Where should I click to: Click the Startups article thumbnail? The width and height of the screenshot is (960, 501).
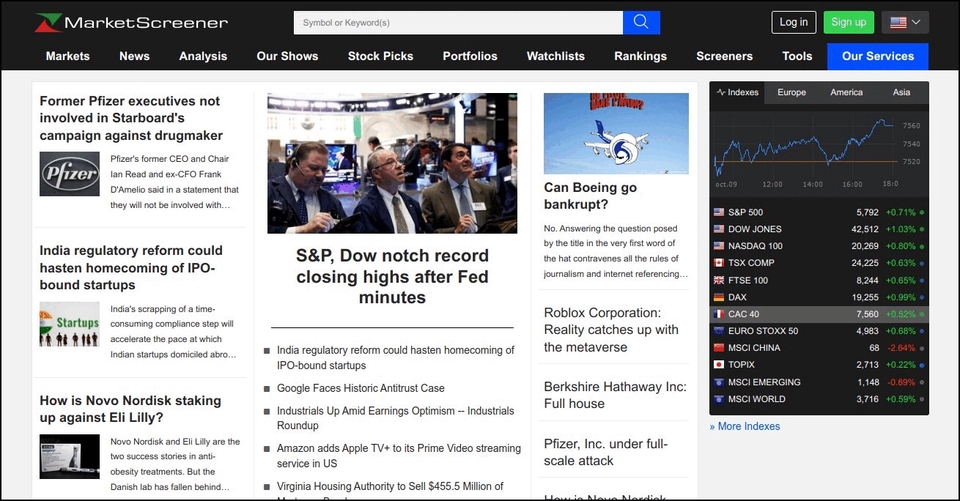[70, 324]
